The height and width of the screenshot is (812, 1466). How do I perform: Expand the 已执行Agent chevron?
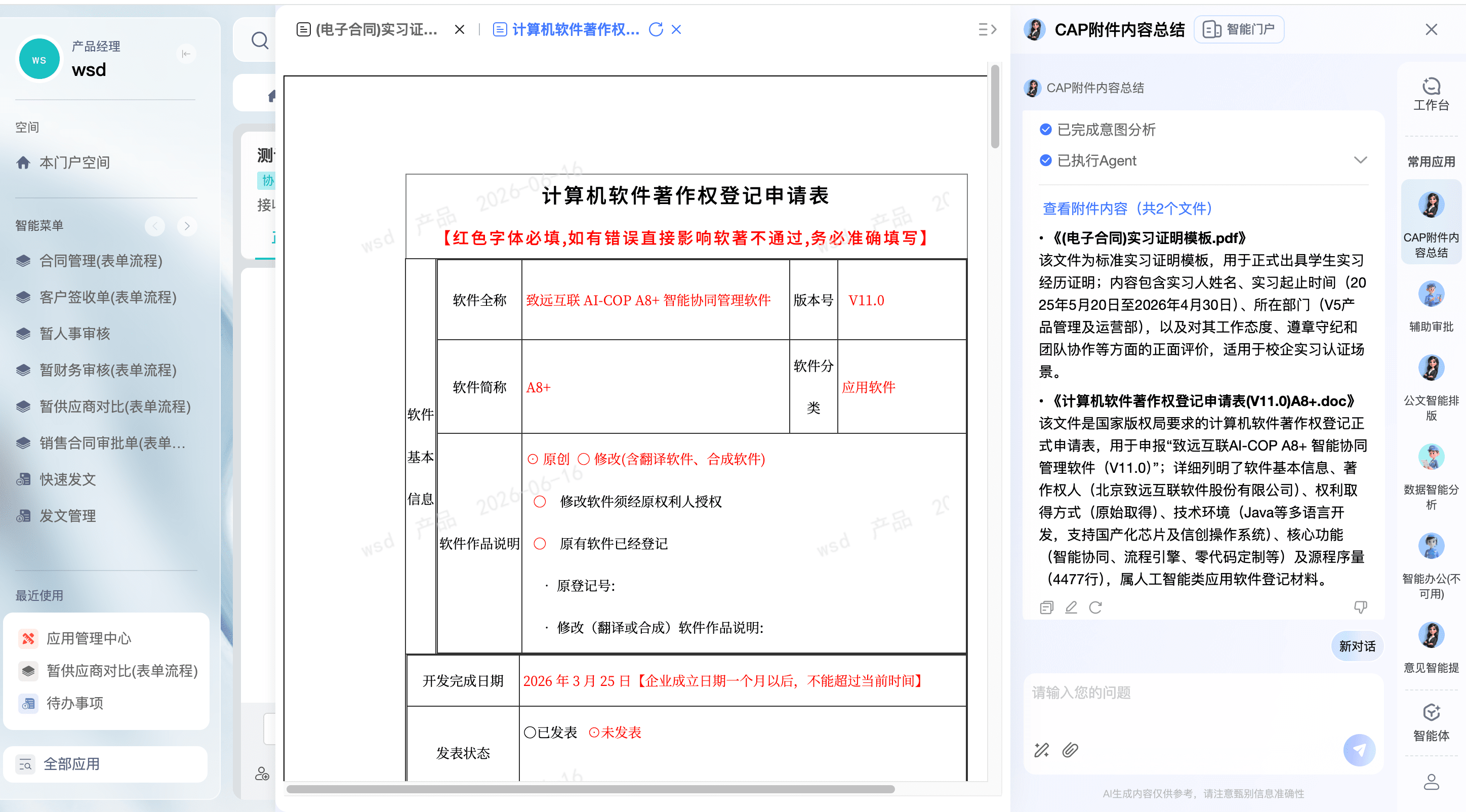pos(1360,160)
